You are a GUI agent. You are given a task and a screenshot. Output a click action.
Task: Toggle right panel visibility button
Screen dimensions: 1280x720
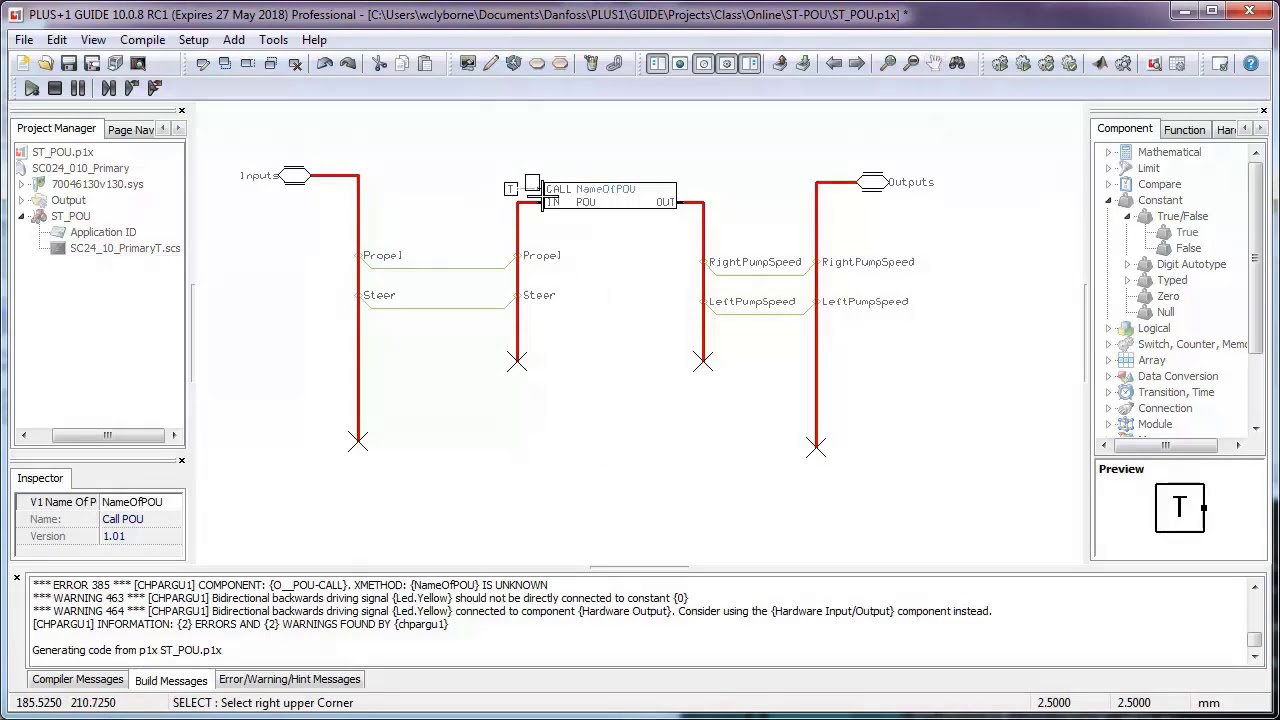[750, 64]
